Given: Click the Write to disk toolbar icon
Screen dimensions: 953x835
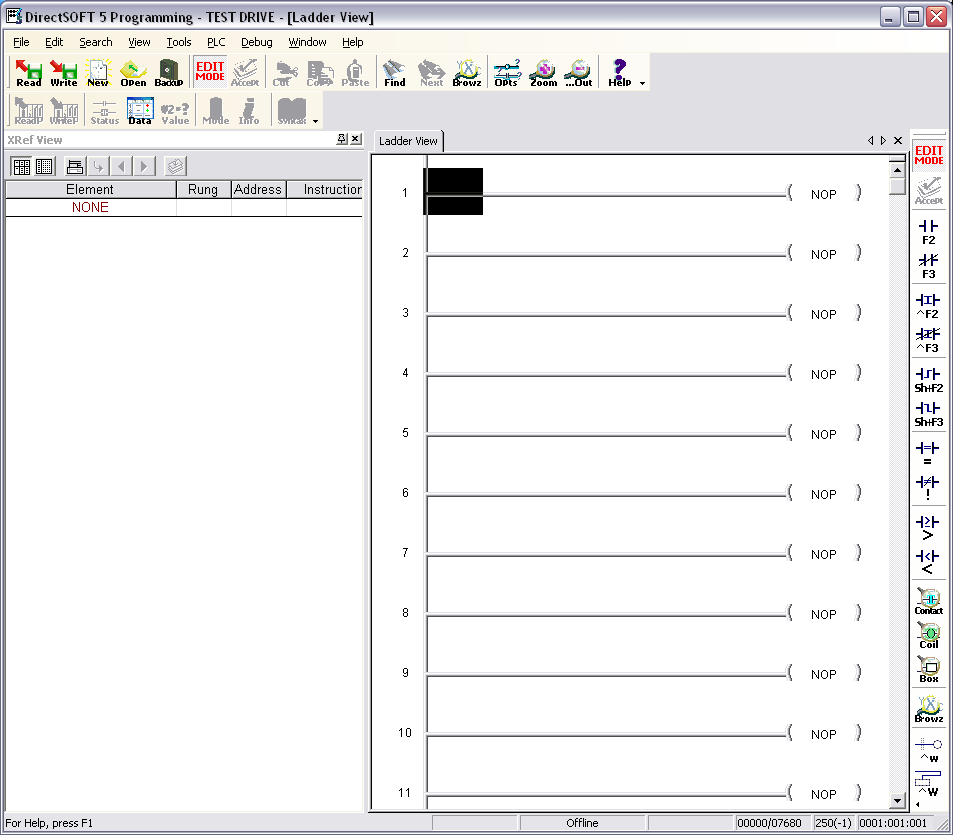Looking at the screenshot, I should click(63, 73).
